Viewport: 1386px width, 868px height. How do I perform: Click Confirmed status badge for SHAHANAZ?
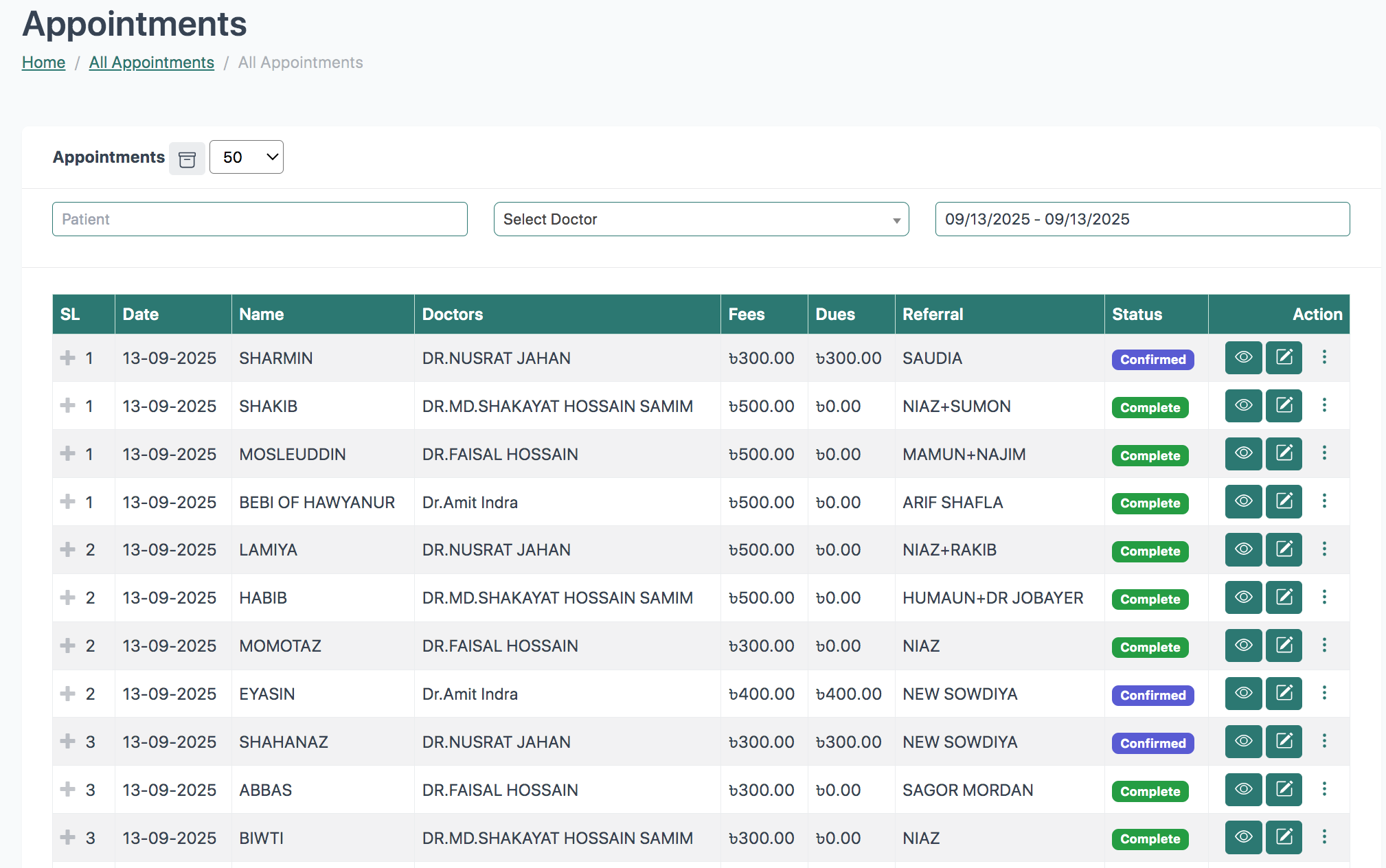click(x=1152, y=743)
